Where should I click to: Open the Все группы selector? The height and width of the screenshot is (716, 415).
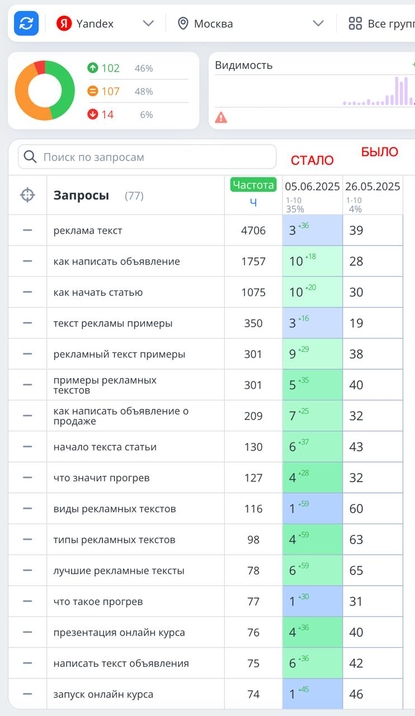[381, 23]
